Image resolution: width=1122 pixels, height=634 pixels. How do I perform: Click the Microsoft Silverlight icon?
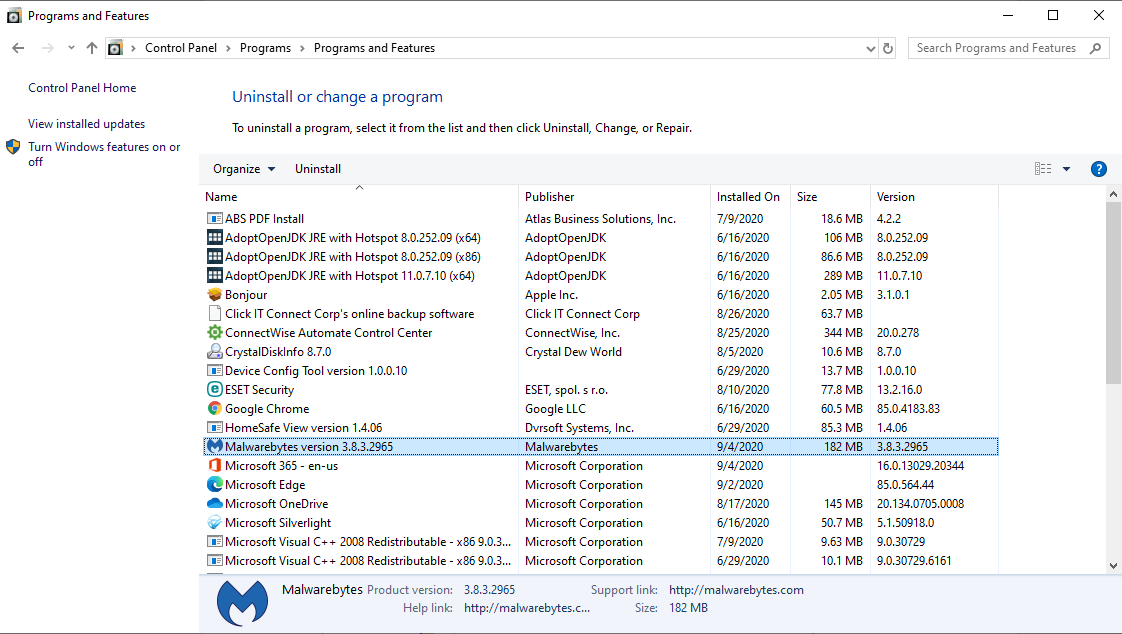[214, 522]
